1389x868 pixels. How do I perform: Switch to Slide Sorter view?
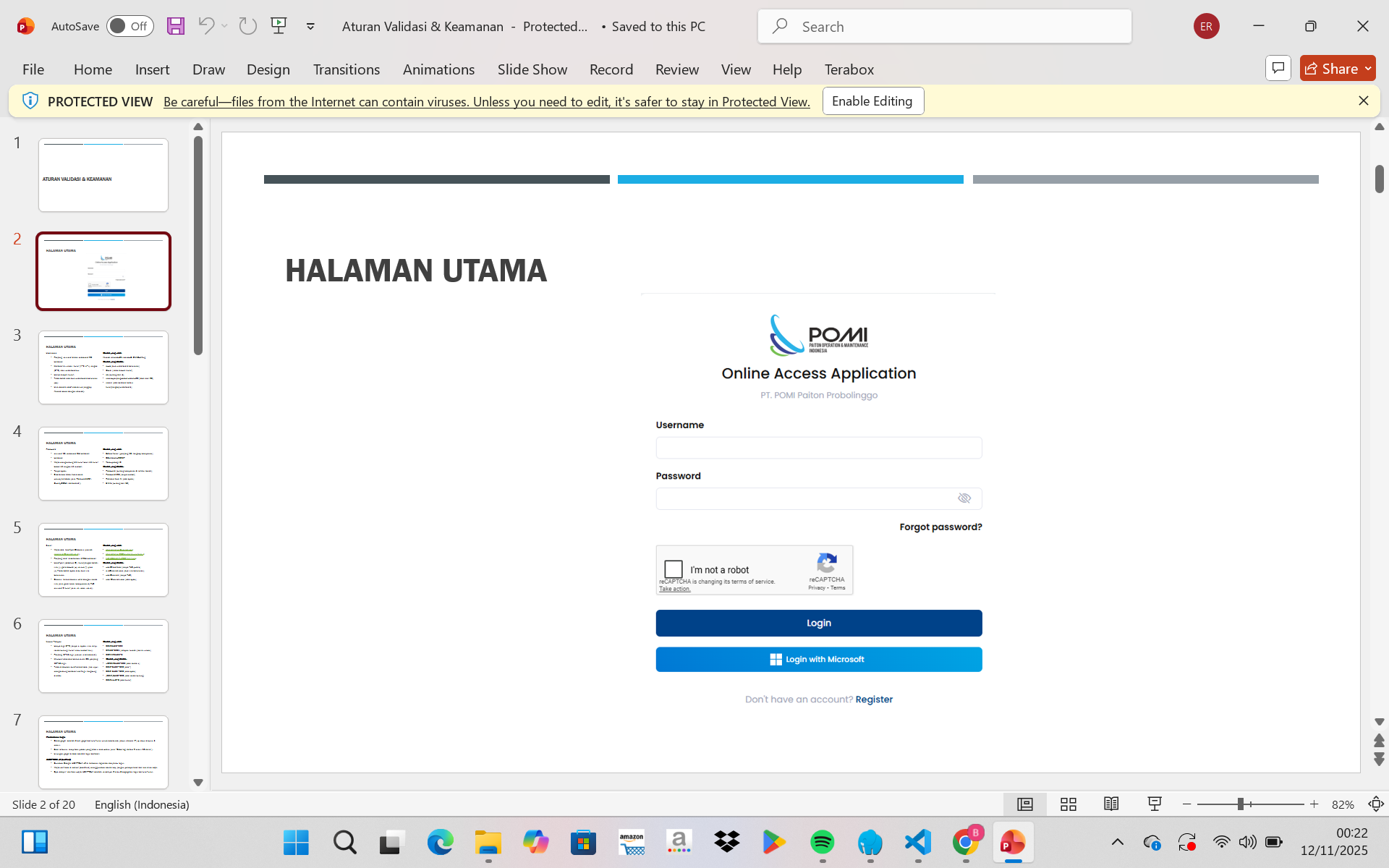[1069, 804]
